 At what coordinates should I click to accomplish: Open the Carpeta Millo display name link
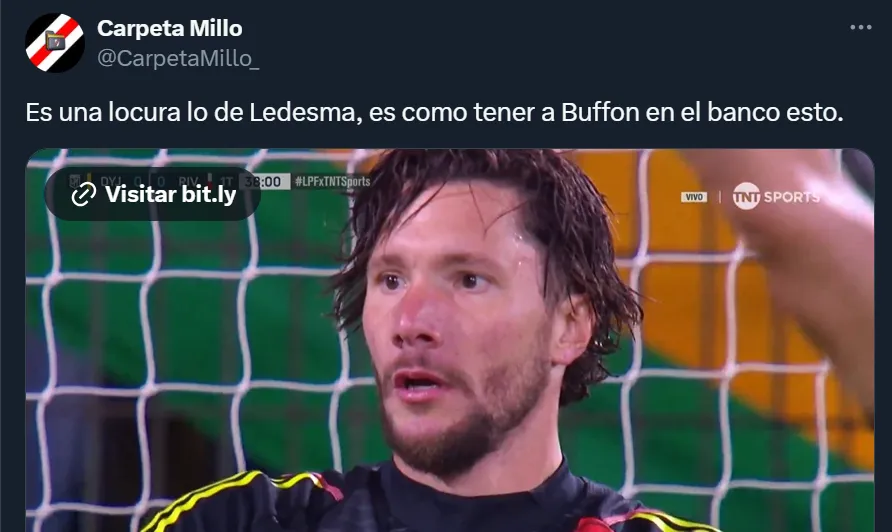[x=170, y=28]
